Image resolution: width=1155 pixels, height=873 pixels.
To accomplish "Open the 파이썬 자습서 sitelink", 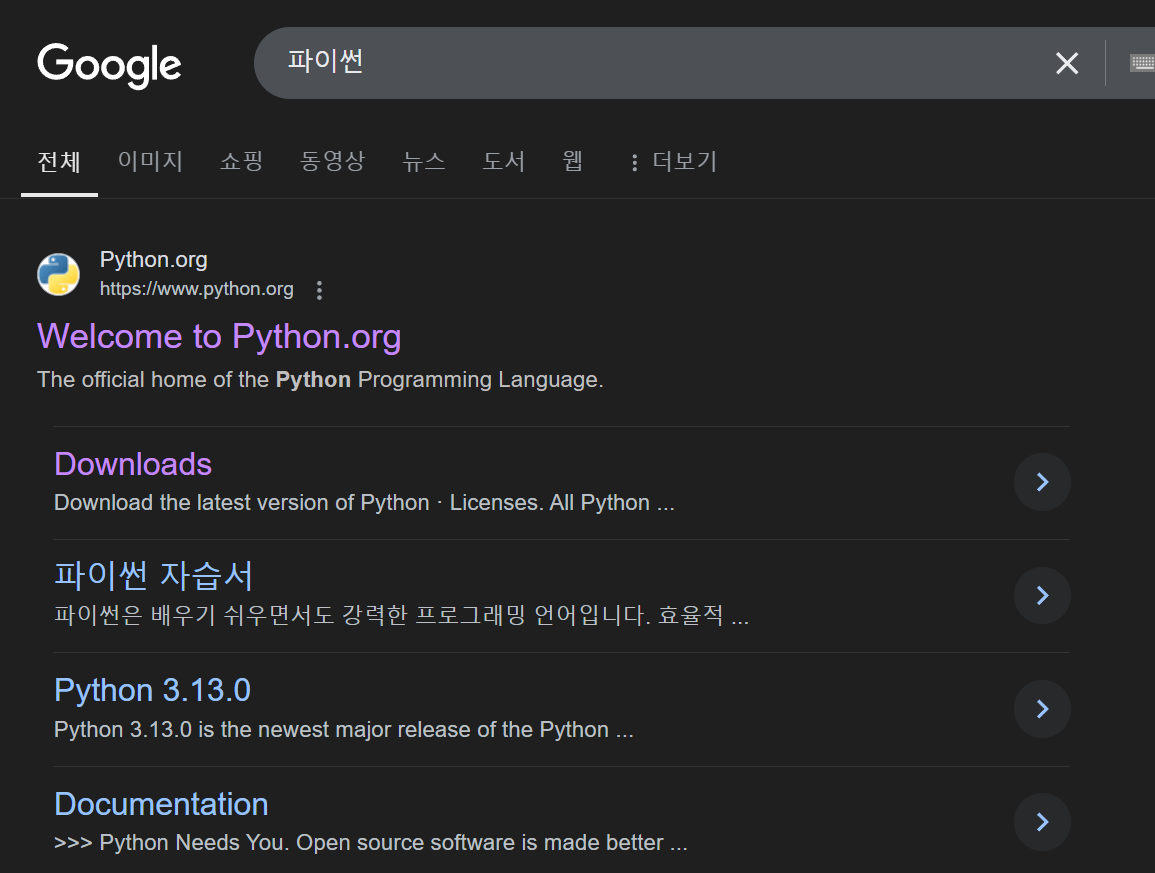I will 154,576.
